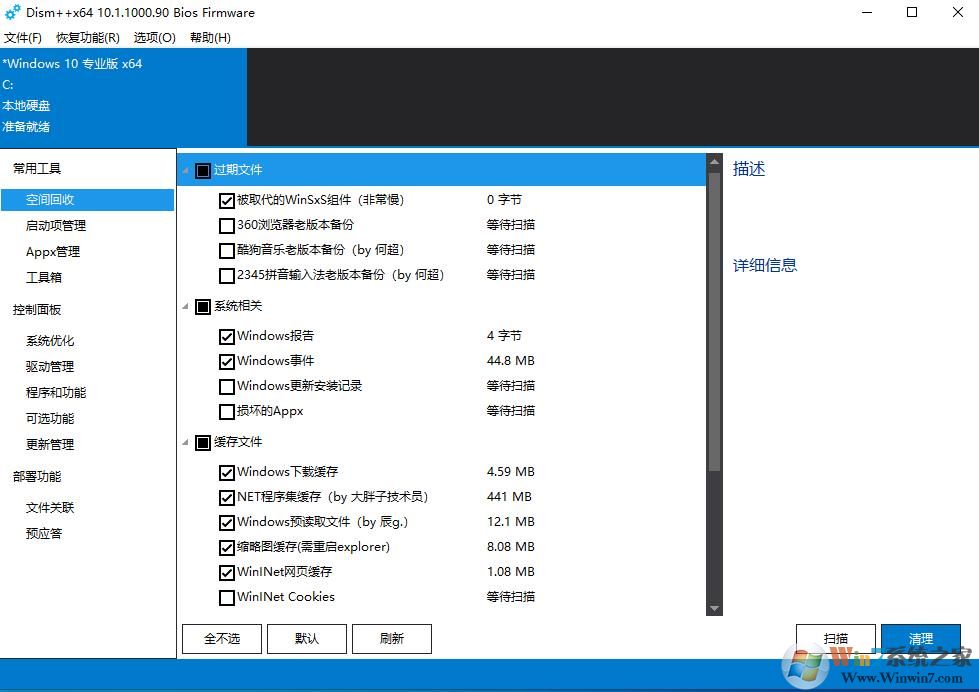
Task: Select 空间回收 in sidebar
Action: pos(87,200)
